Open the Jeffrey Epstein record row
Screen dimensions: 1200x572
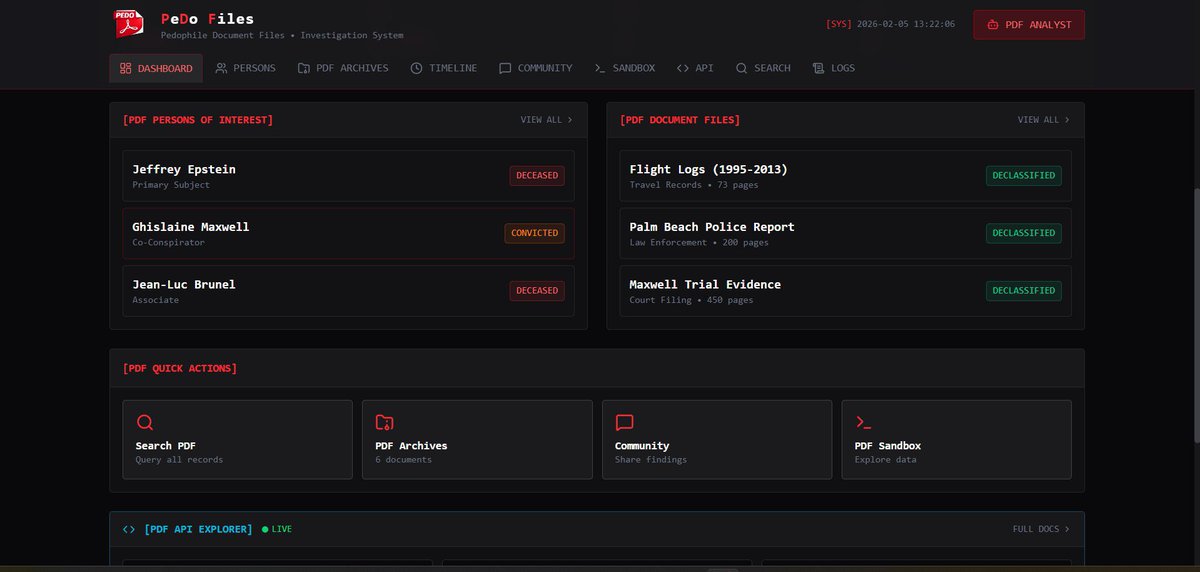click(x=349, y=176)
